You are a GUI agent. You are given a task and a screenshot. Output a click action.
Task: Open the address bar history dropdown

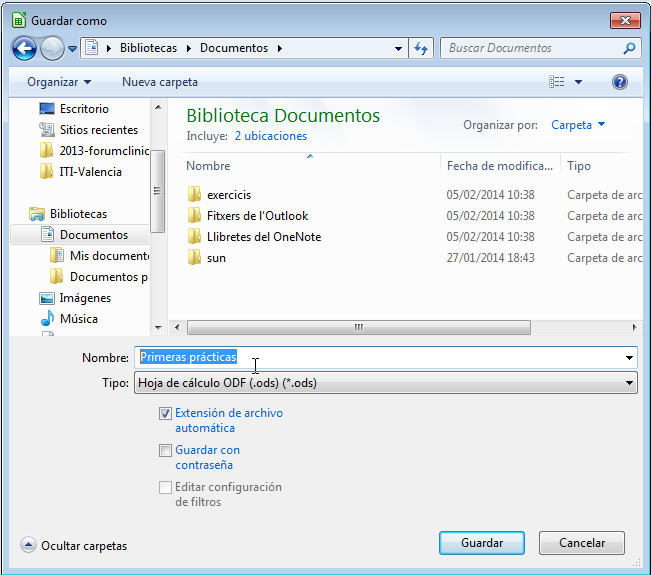(x=398, y=49)
